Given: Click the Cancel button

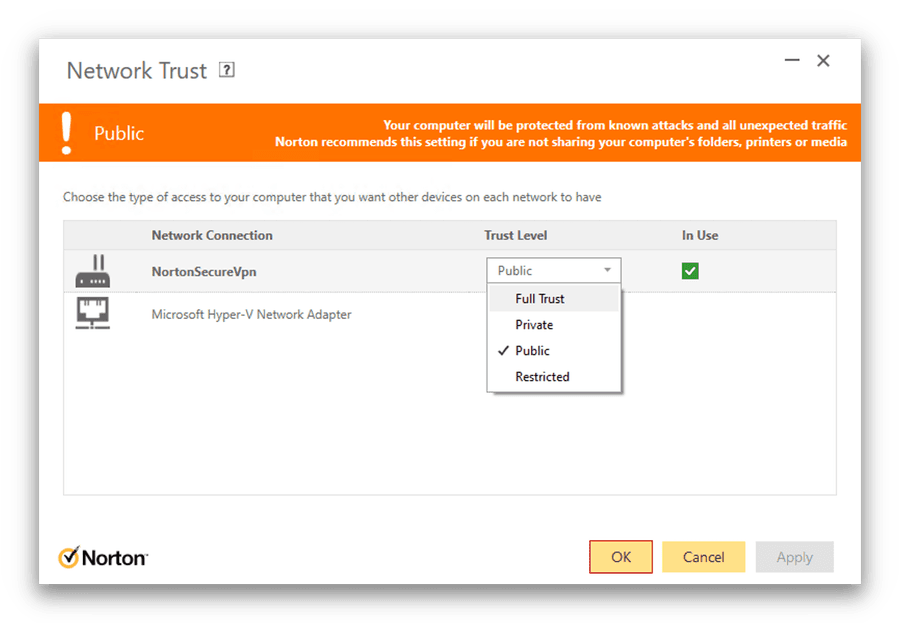Looking at the screenshot, I should pyautogui.click(x=703, y=557).
